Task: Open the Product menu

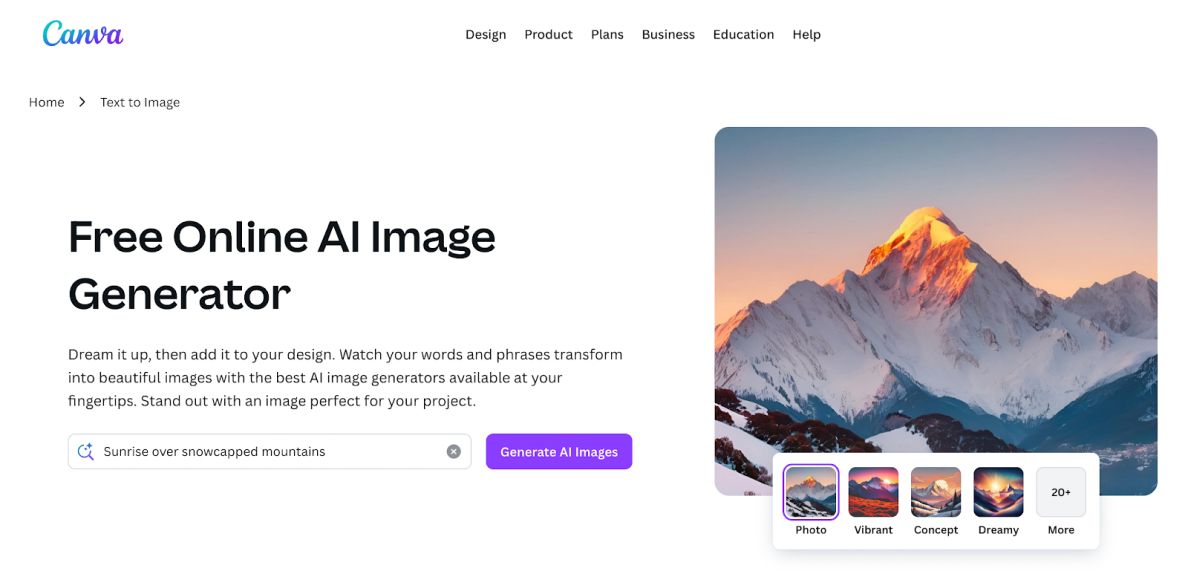Action: [x=549, y=34]
